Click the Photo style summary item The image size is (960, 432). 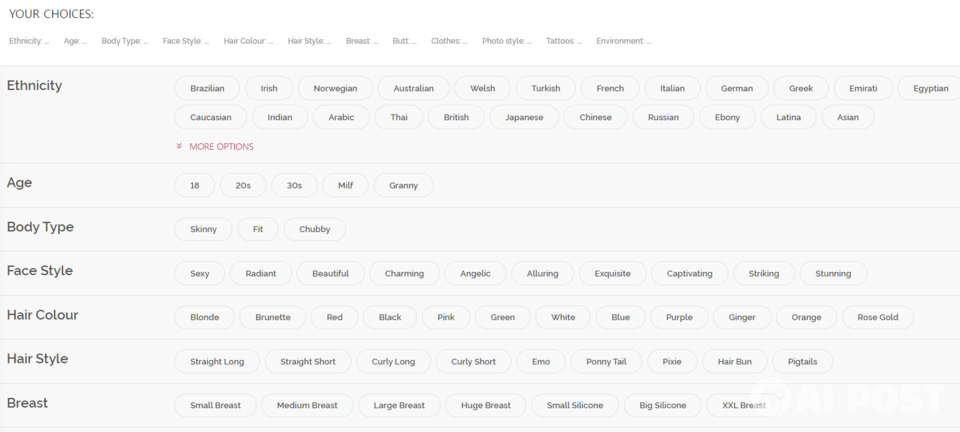coord(507,41)
